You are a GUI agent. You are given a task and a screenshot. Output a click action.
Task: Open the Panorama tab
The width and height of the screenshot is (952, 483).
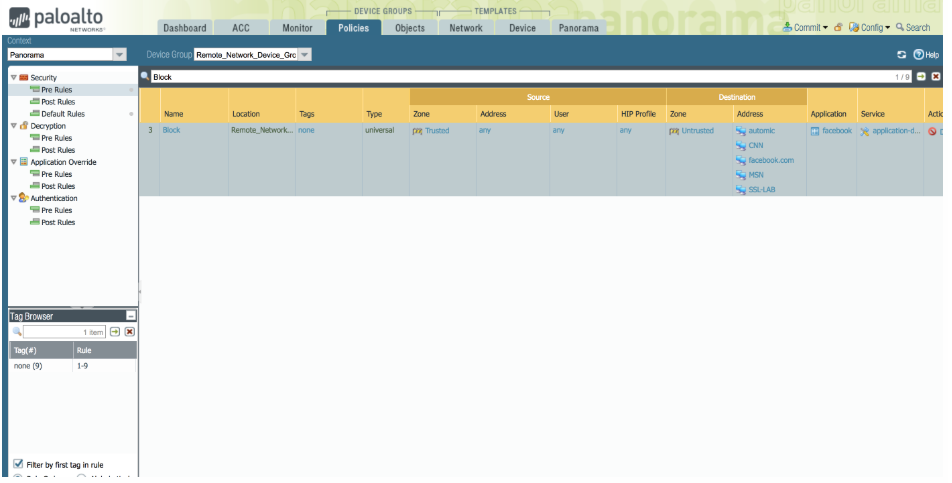579,28
